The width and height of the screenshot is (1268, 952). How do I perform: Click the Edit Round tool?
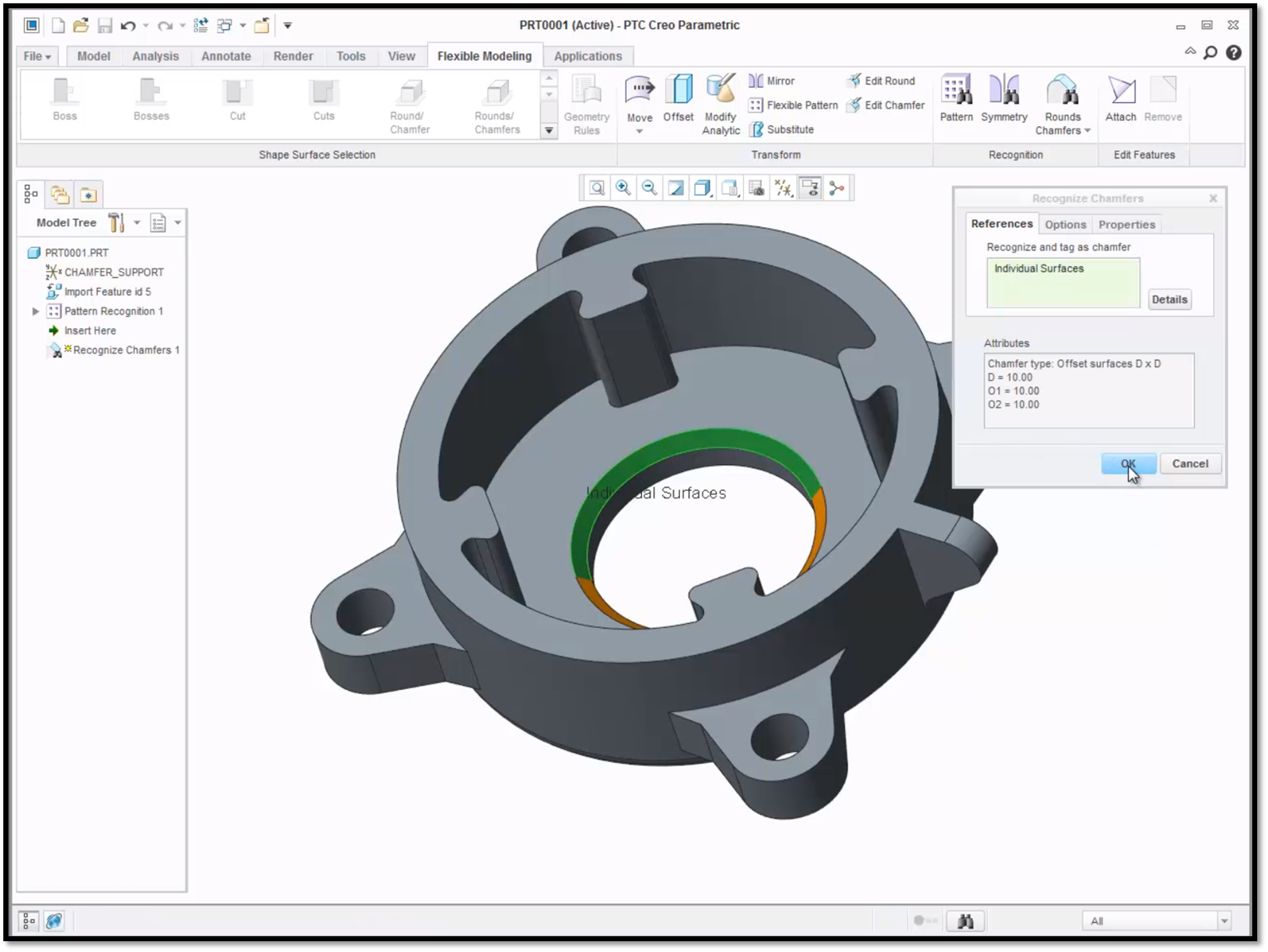[881, 80]
